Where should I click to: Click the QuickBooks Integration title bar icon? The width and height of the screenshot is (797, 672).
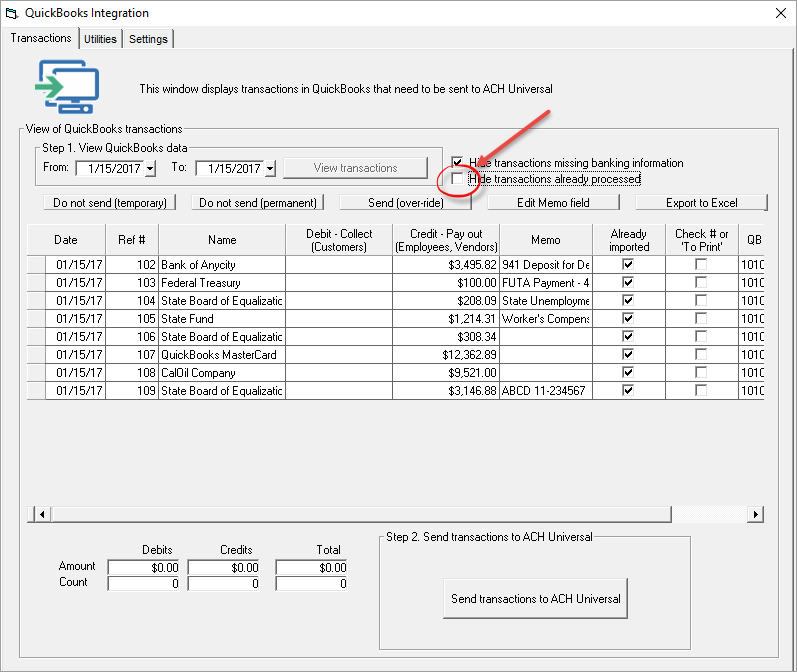tap(12, 13)
